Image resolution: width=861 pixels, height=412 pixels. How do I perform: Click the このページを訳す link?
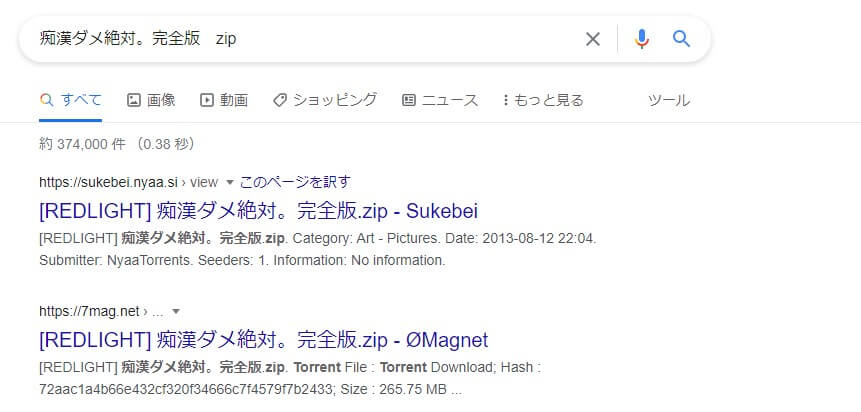coord(295,182)
